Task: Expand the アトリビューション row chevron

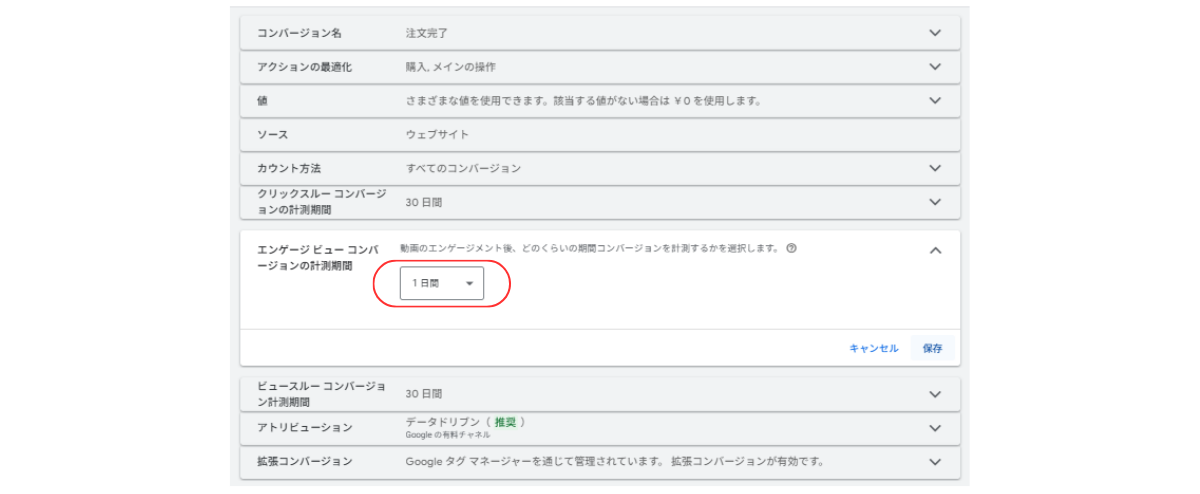Action: pyautogui.click(x=935, y=428)
